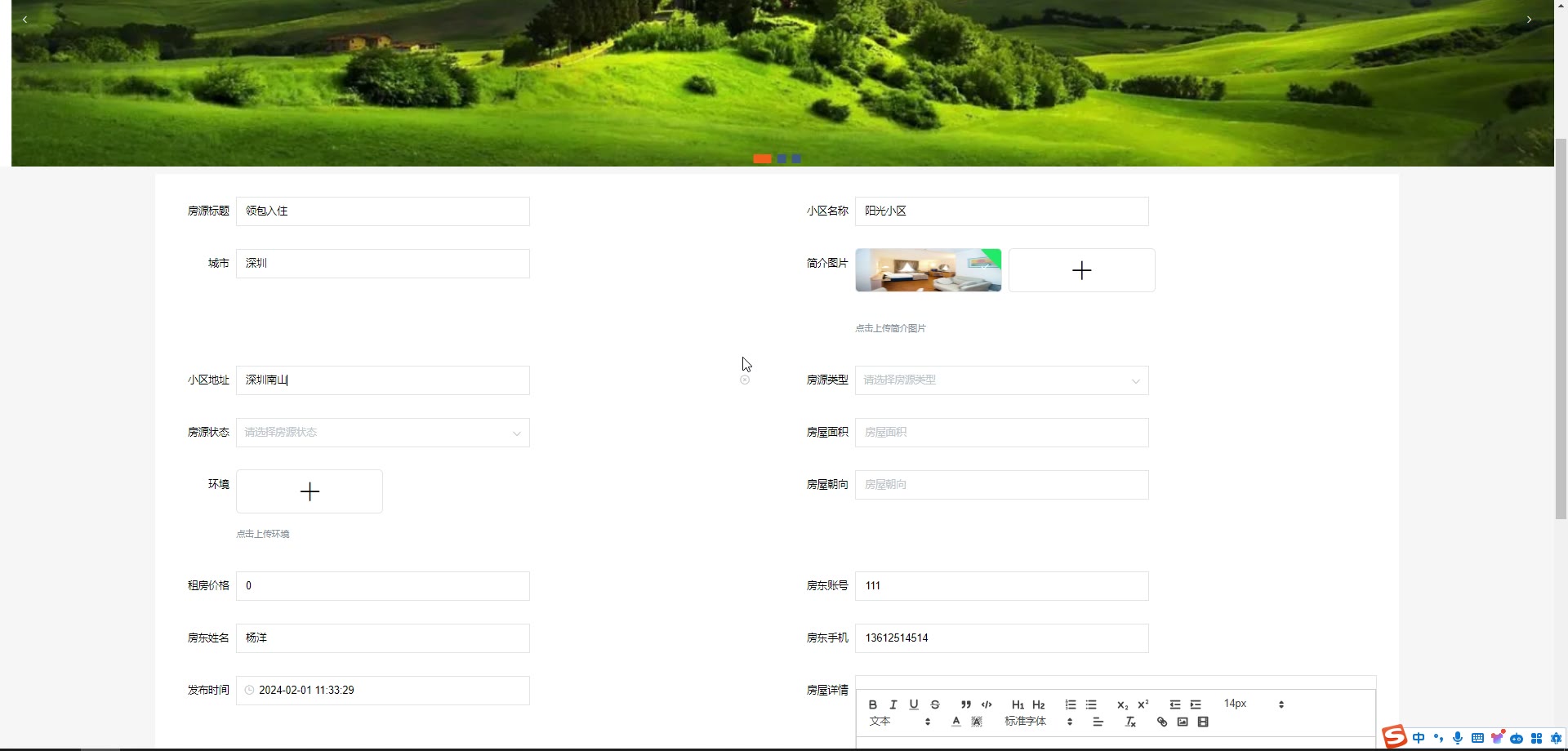This screenshot has width=1568, height=751.
Task: Decrease the text indent
Action: coord(1175,704)
